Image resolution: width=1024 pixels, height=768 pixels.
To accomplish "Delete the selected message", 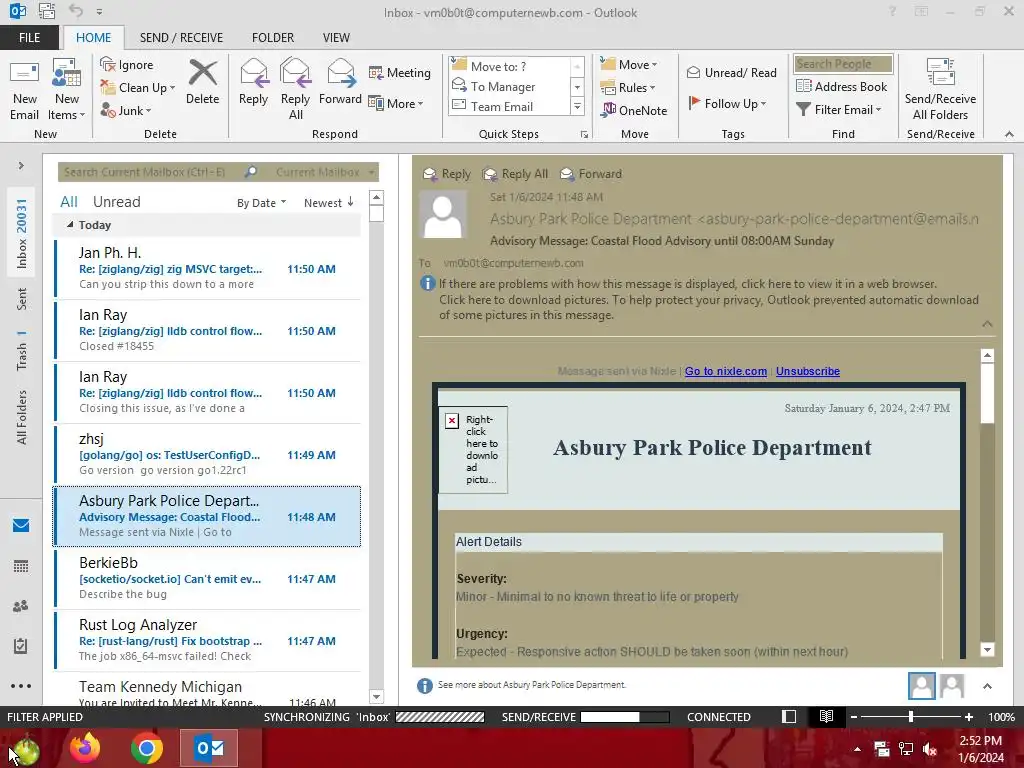I will tap(202, 82).
